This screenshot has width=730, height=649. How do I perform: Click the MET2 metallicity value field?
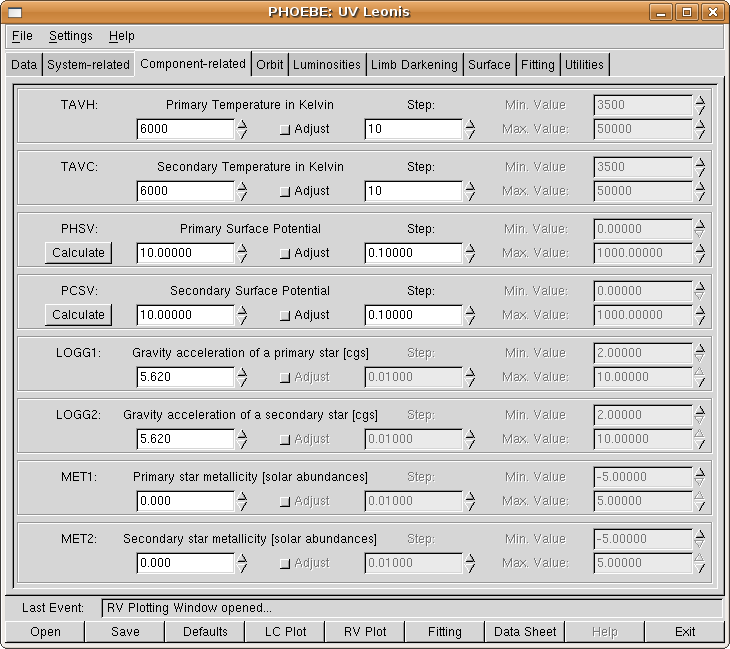185,562
